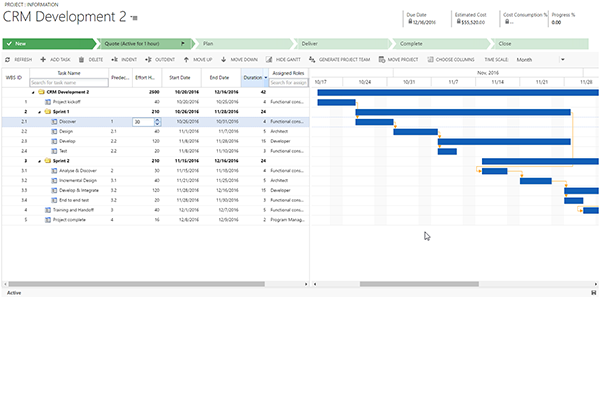Select the Test task Gantt bar
600x420 pixels.
(447, 151)
